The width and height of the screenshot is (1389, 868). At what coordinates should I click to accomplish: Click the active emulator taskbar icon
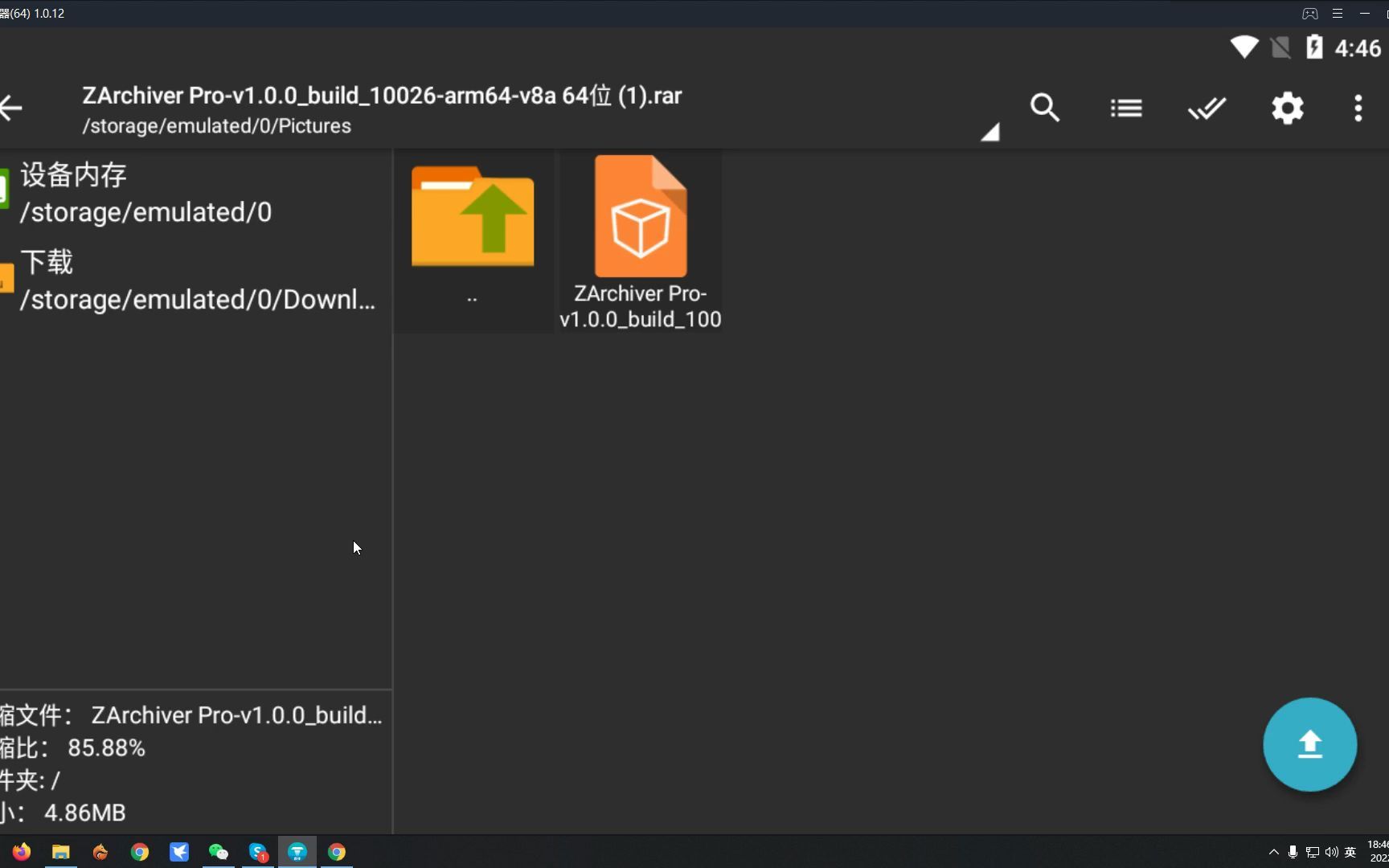point(297,852)
